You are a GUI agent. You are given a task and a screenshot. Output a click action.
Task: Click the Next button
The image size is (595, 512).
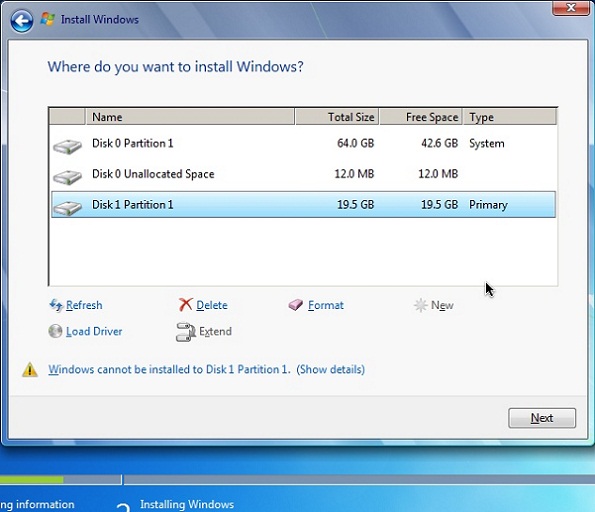click(542, 418)
